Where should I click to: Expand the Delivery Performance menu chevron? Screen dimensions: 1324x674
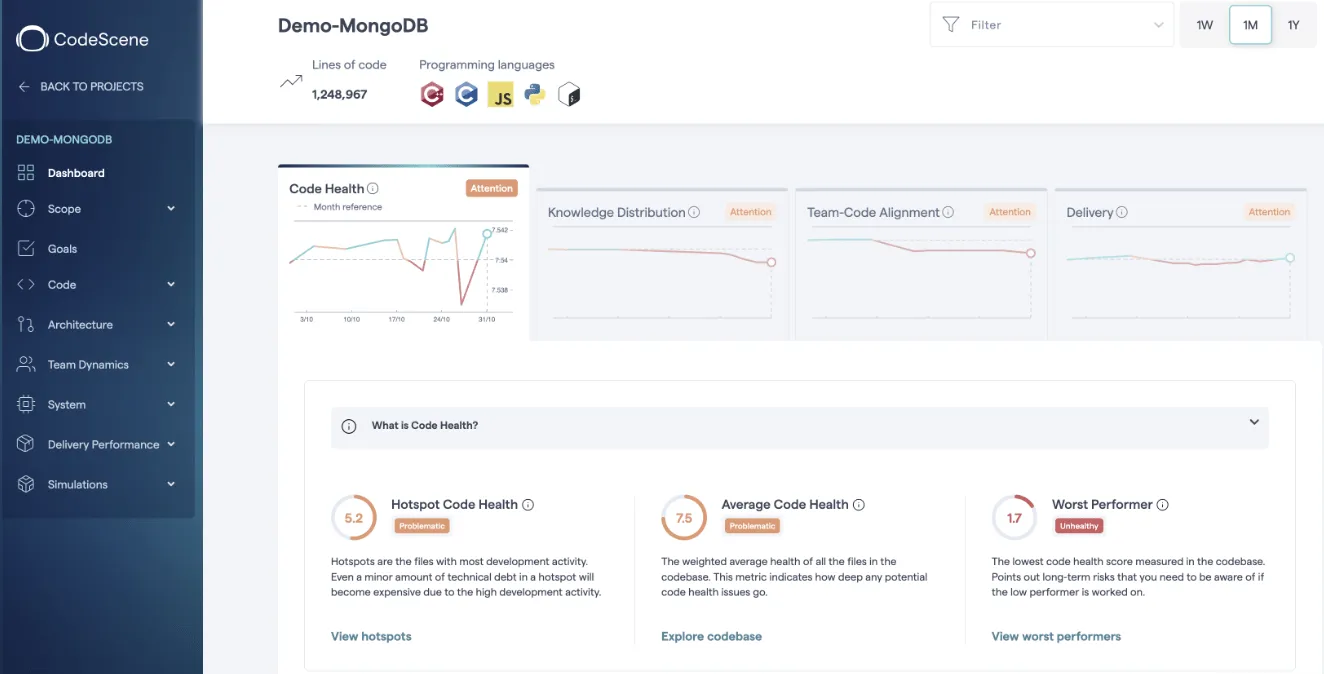(171, 444)
